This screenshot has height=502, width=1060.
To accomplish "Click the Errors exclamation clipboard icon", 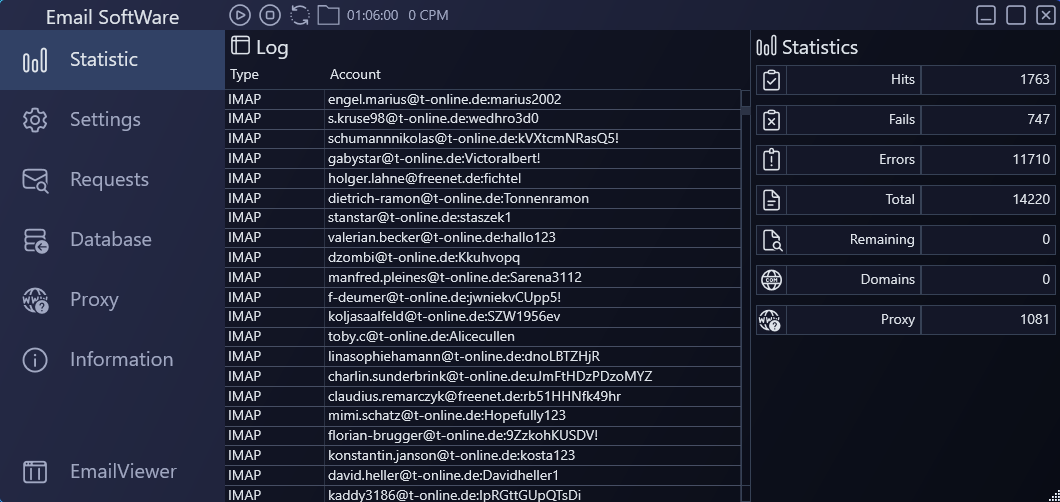I will [x=771, y=160].
